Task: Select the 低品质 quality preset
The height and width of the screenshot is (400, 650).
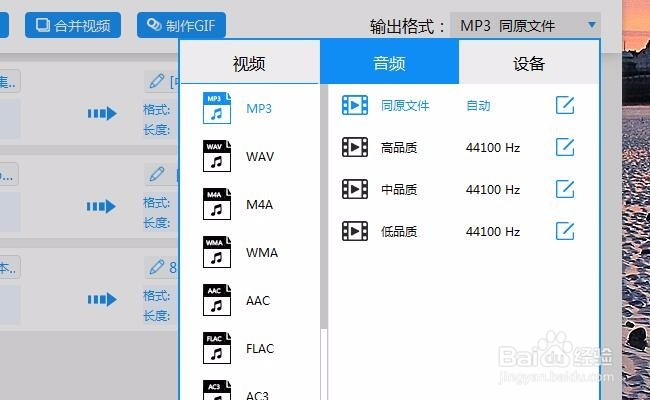Action: click(399, 231)
